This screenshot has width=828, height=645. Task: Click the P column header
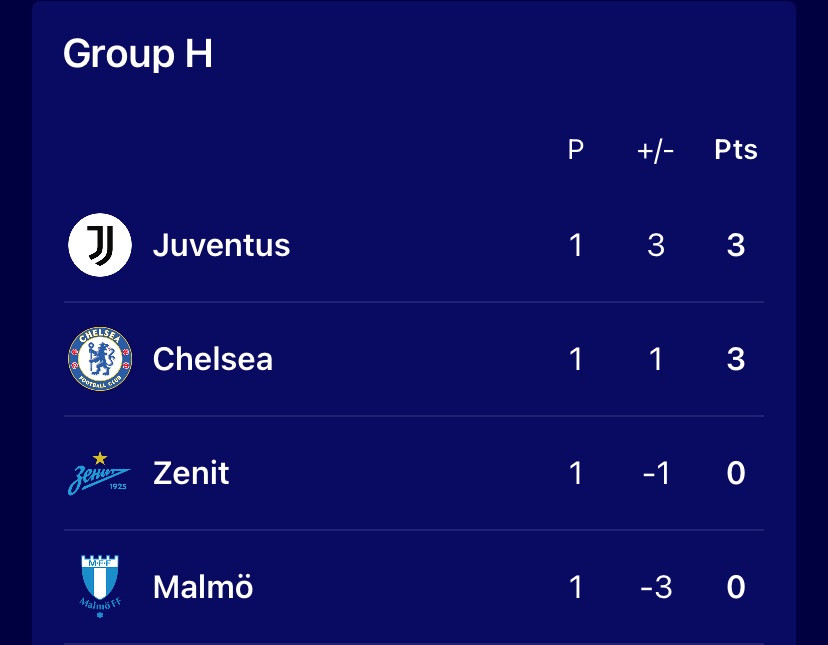tap(576, 149)
